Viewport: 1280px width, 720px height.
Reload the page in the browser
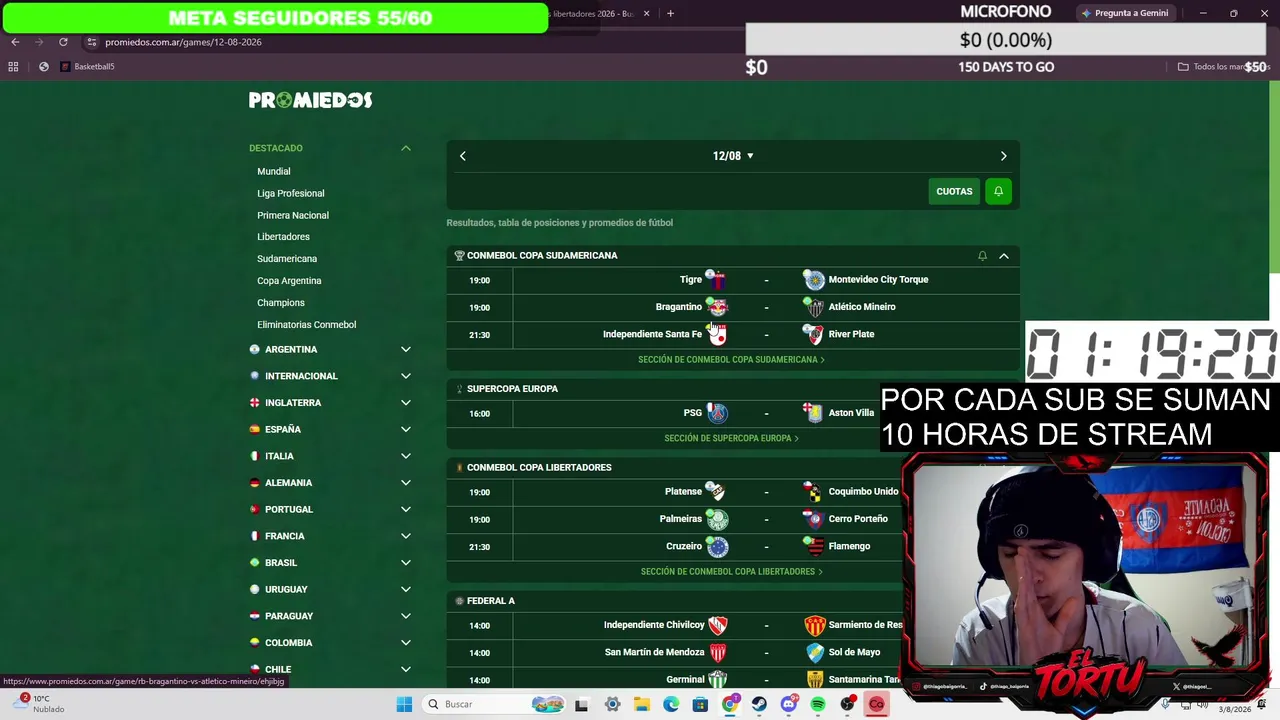(x=63, y=42)
